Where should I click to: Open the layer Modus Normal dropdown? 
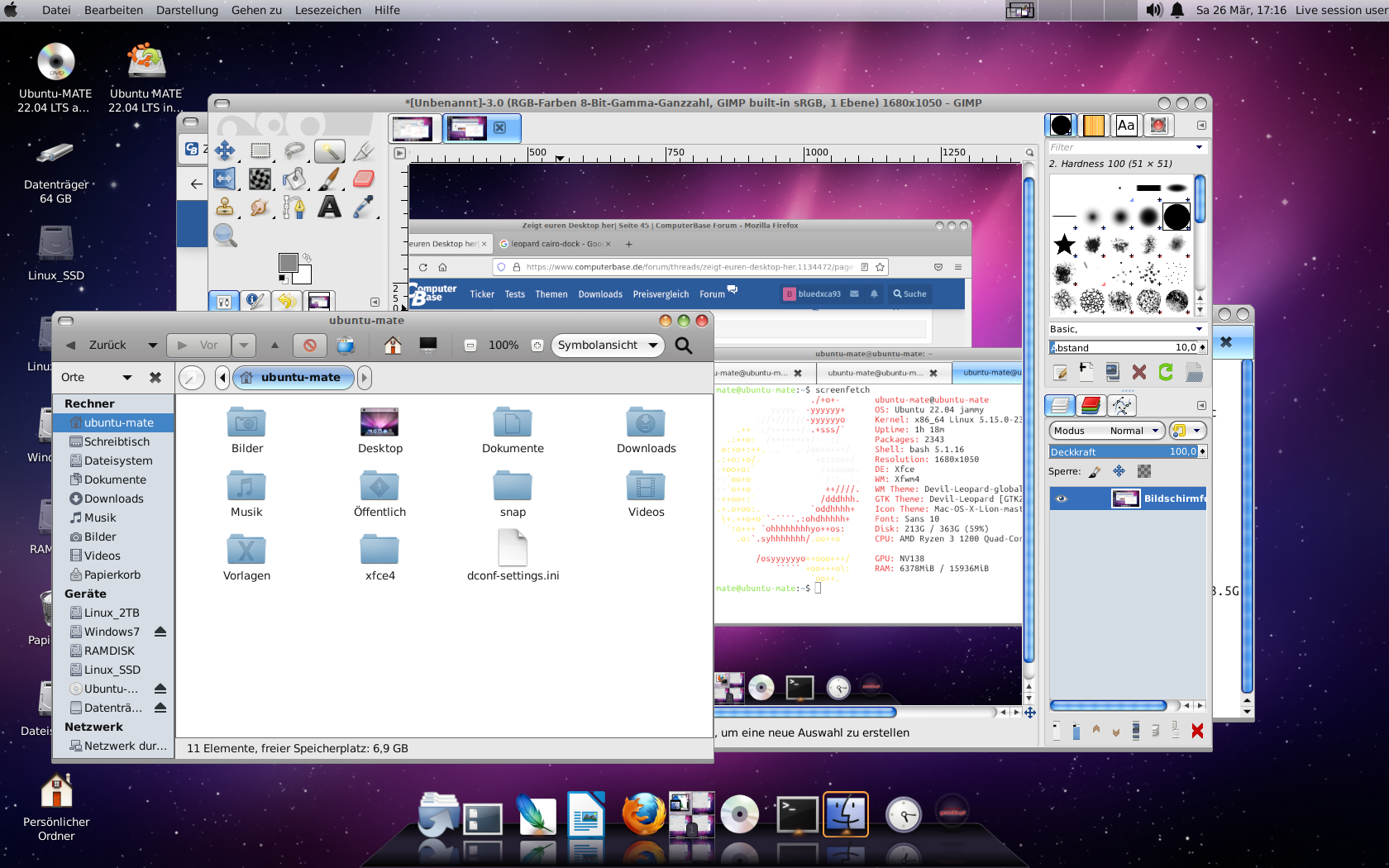click(x=1107, y=431)
